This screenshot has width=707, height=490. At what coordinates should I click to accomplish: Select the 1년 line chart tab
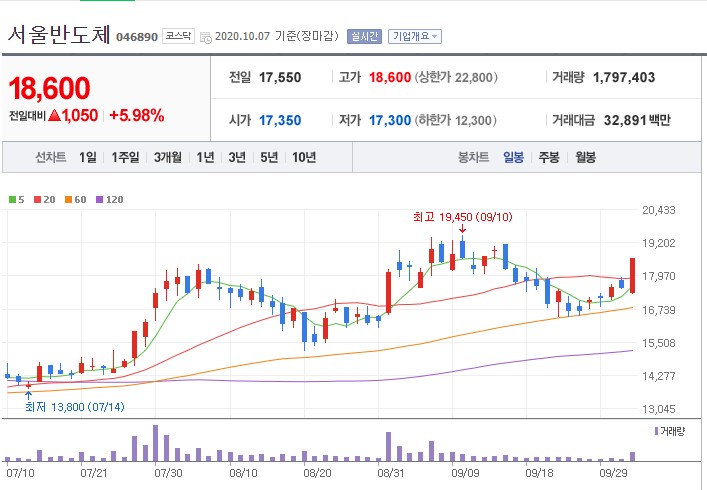[205, 157]
